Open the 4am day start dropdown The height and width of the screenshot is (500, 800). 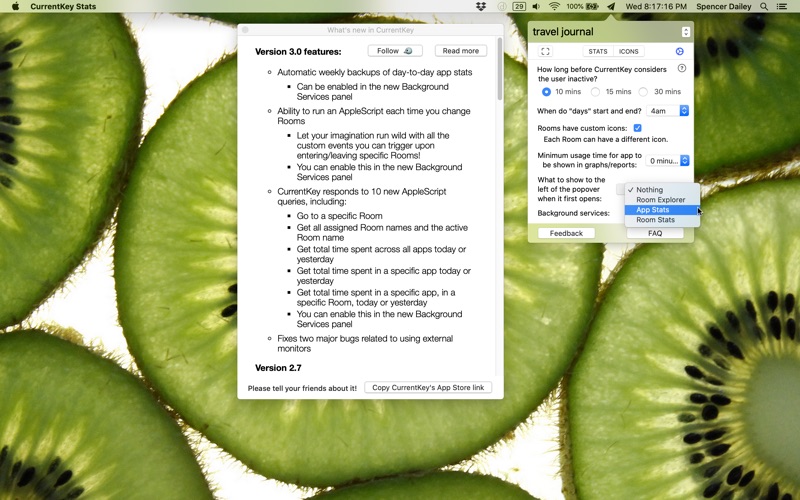[667, 111]
